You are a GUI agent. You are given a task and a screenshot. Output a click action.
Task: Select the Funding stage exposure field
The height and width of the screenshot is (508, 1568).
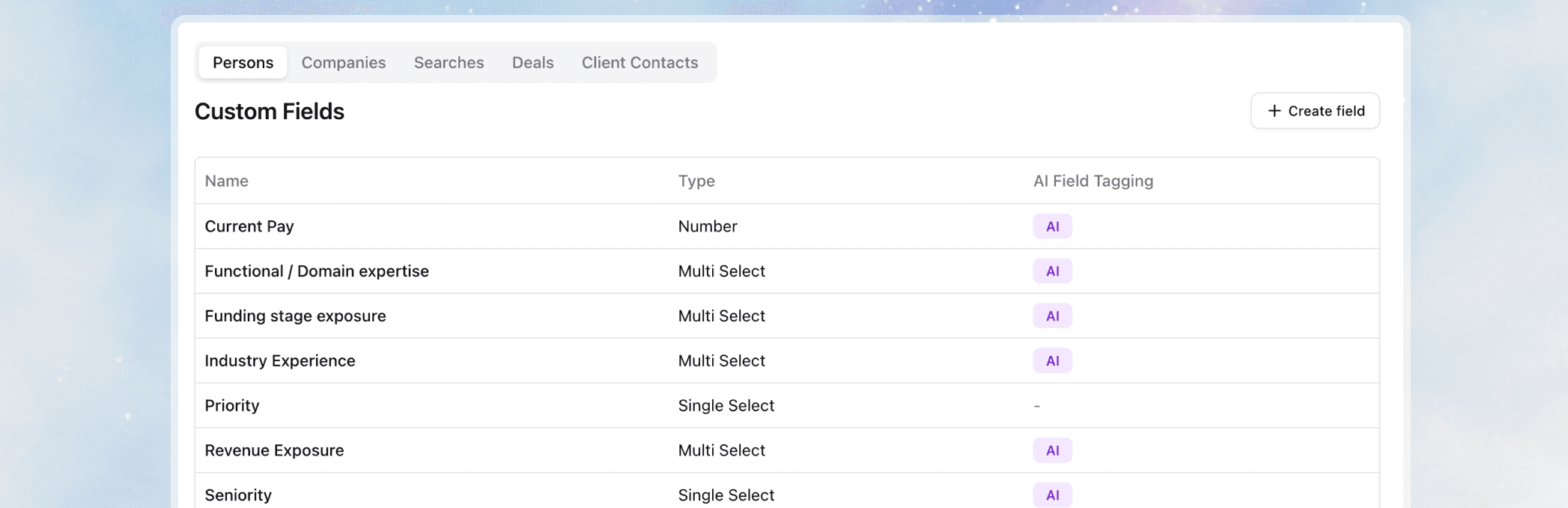point(295,316)
